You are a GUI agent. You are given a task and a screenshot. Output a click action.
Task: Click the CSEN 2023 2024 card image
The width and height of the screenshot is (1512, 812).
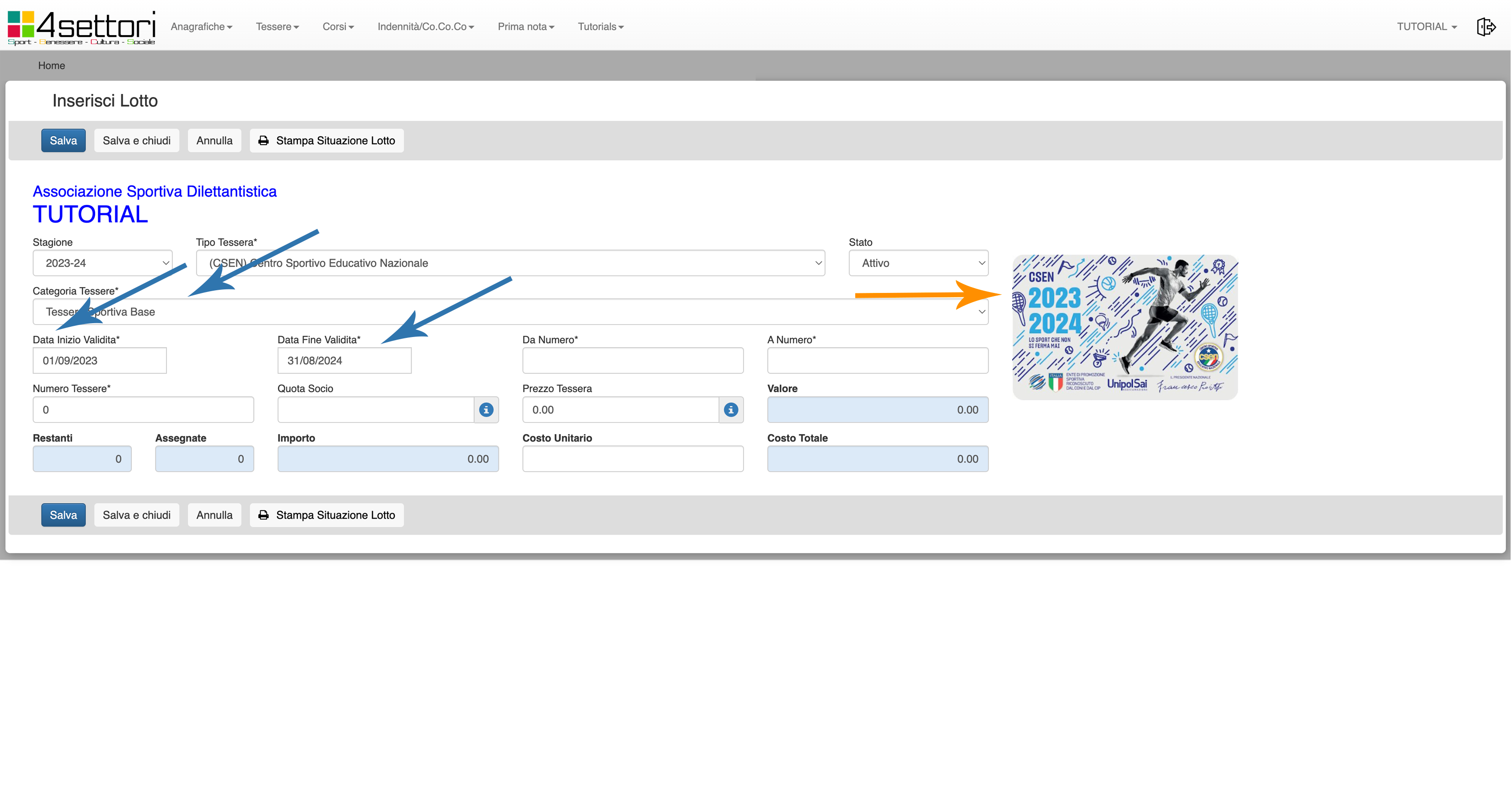1124,327
